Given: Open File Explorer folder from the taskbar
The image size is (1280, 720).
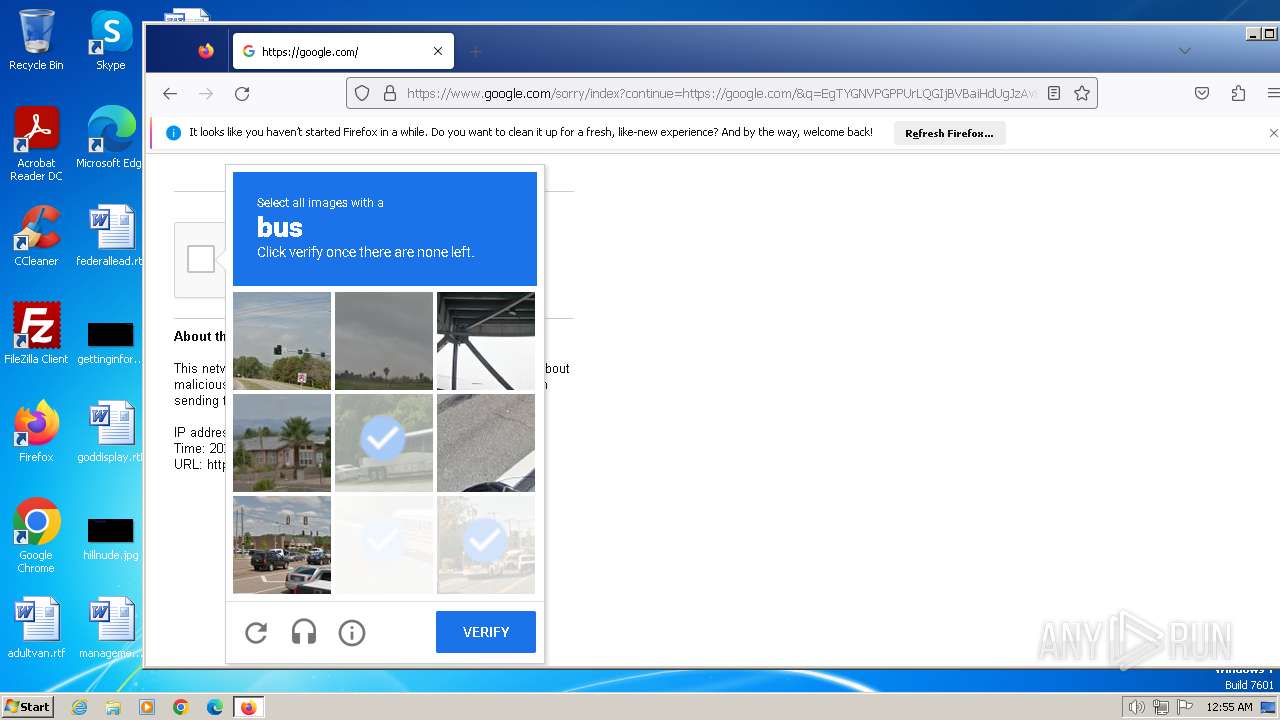Looking at the screenshot, I should pyautogui.click(x=113, y=707).
